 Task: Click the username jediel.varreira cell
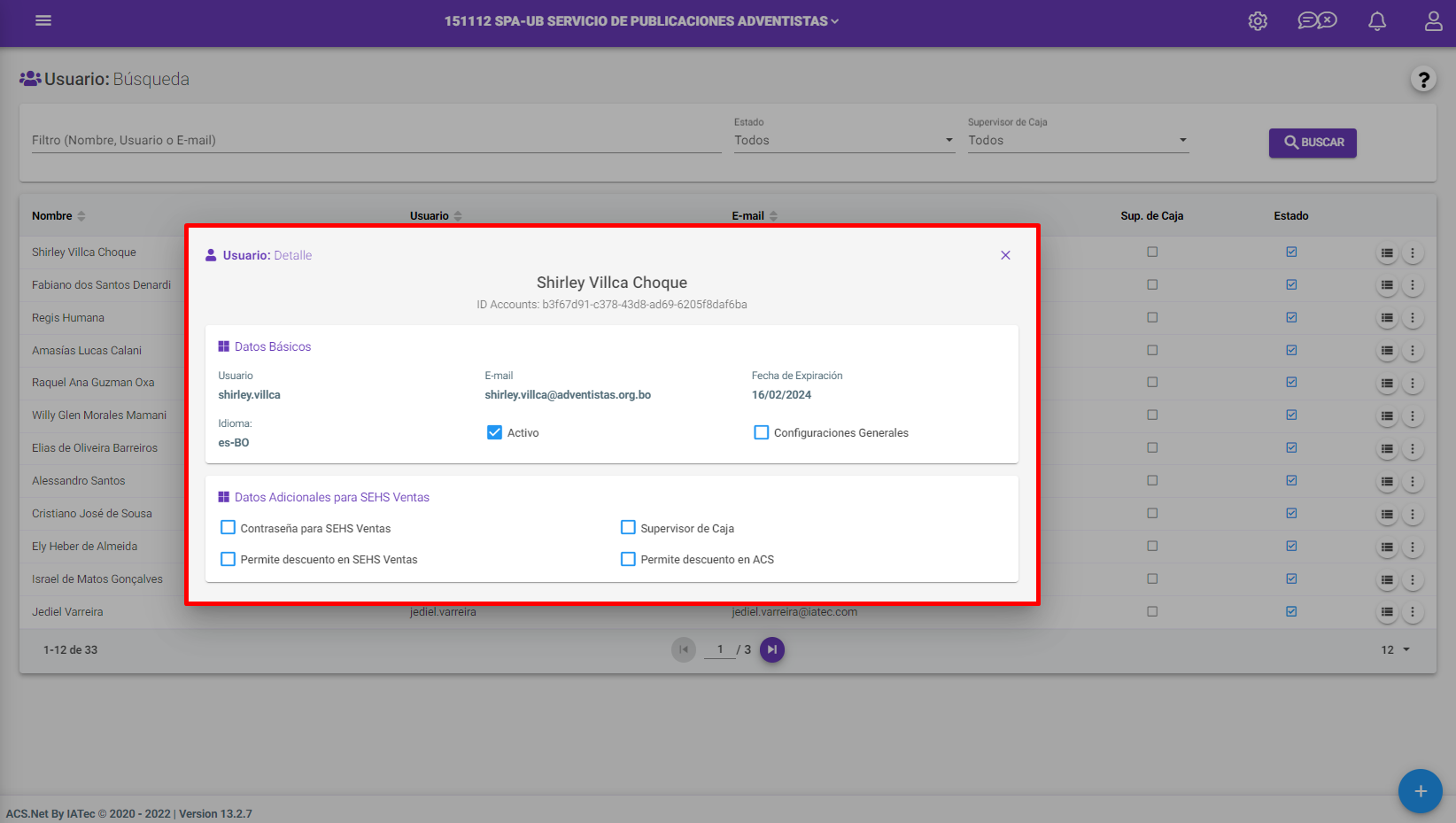tap(443, 612)
